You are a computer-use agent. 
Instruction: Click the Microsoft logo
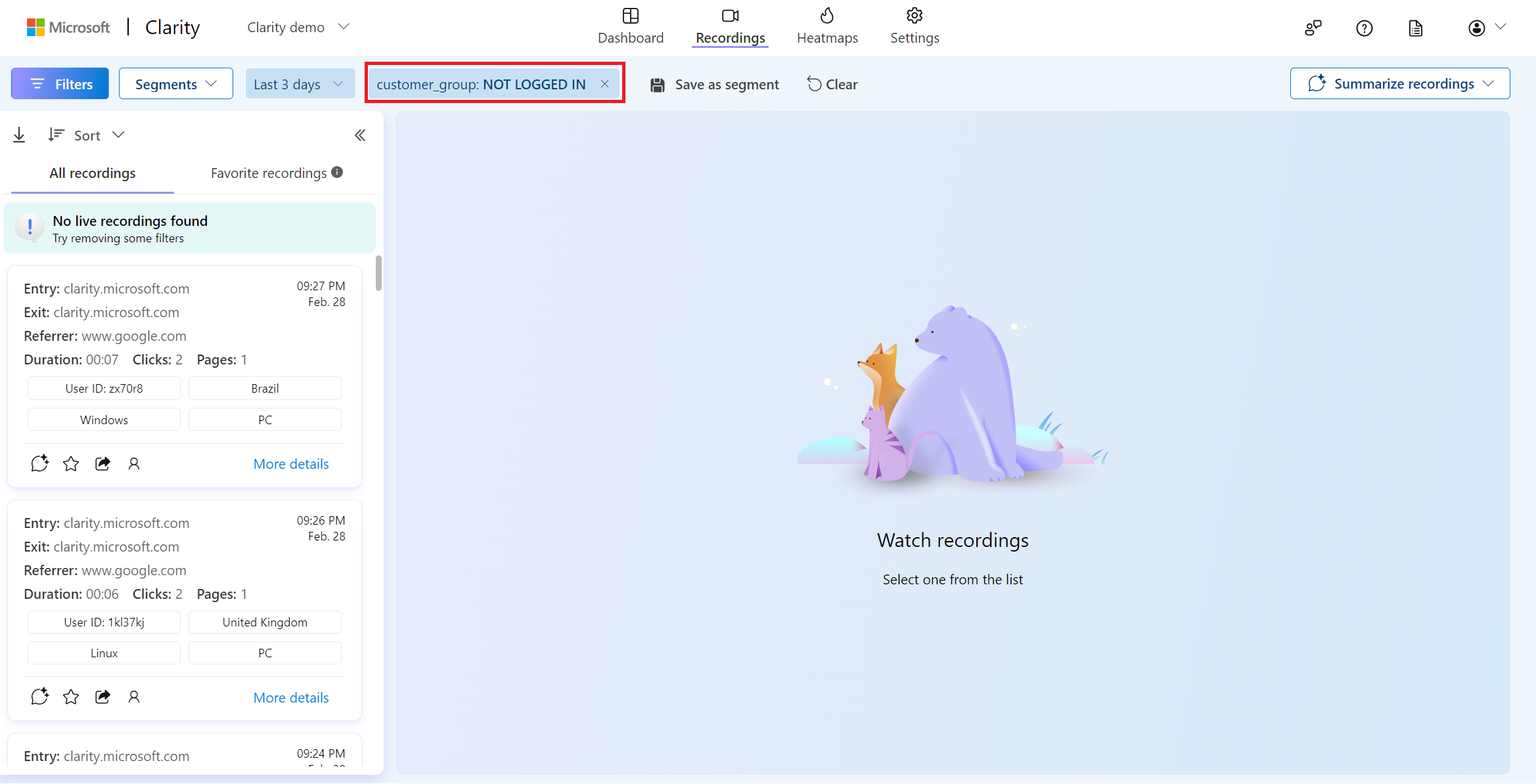(68, 27)
